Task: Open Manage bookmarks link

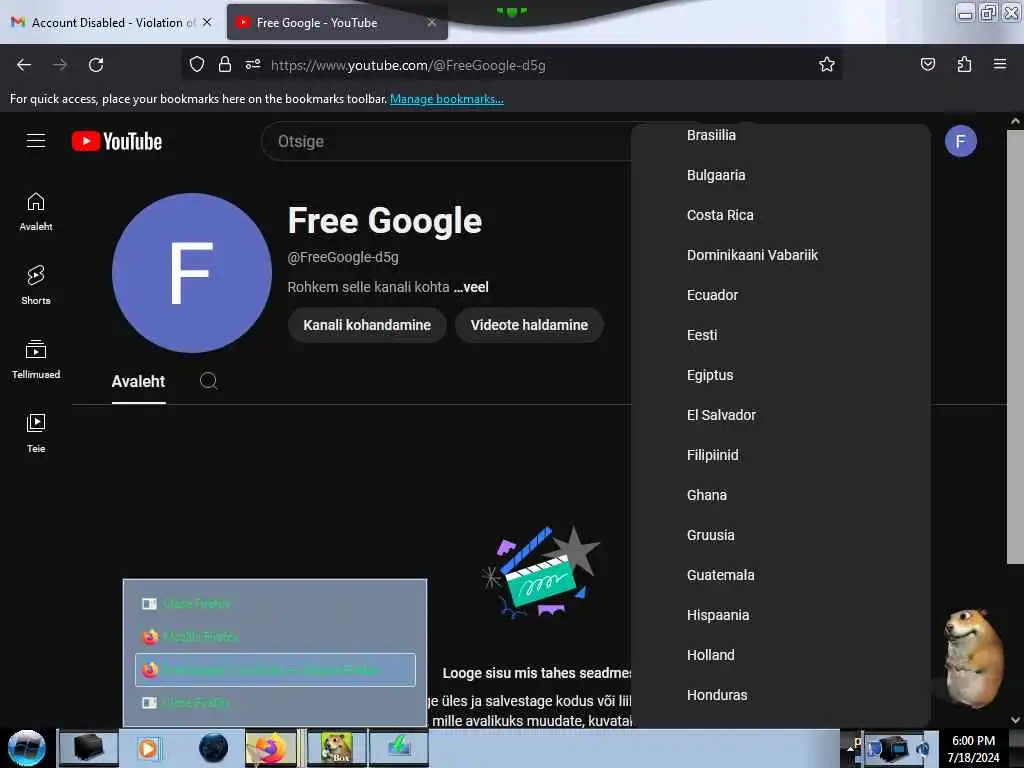Action: (447, 99)
